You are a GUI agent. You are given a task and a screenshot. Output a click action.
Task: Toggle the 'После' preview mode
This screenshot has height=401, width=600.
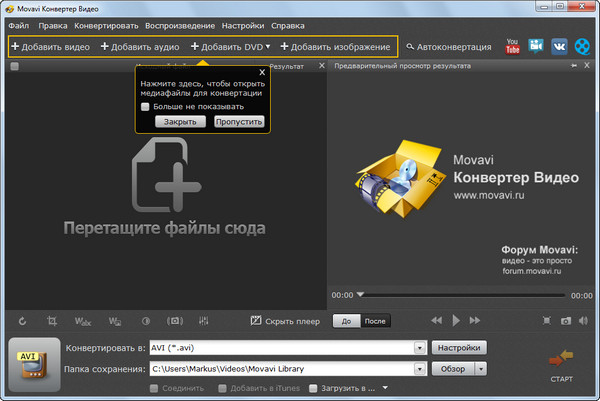376,321
